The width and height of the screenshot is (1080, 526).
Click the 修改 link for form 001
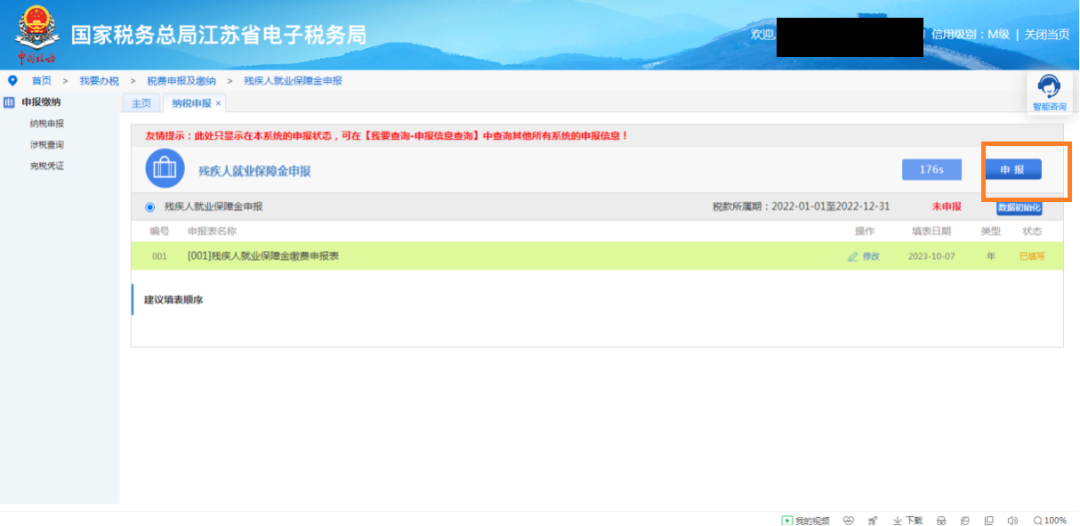coord(871,257)
